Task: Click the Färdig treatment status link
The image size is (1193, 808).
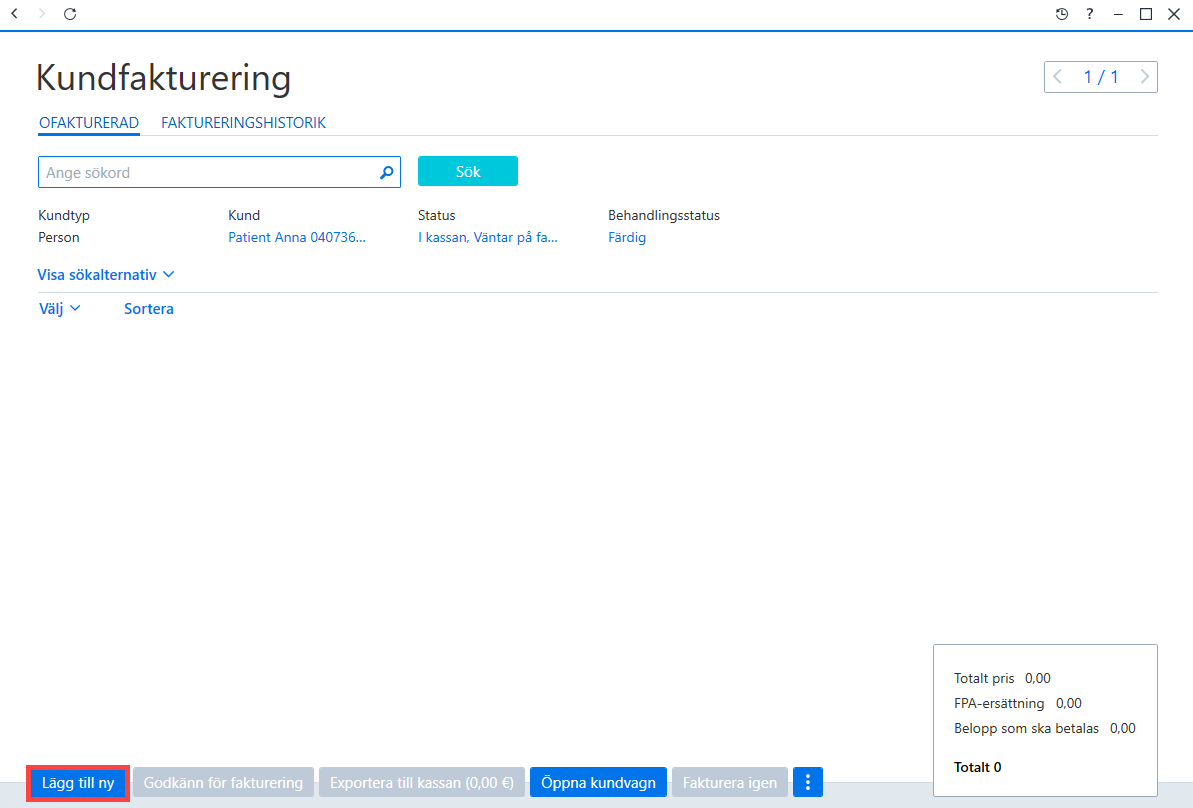Action: click(627, 237)
